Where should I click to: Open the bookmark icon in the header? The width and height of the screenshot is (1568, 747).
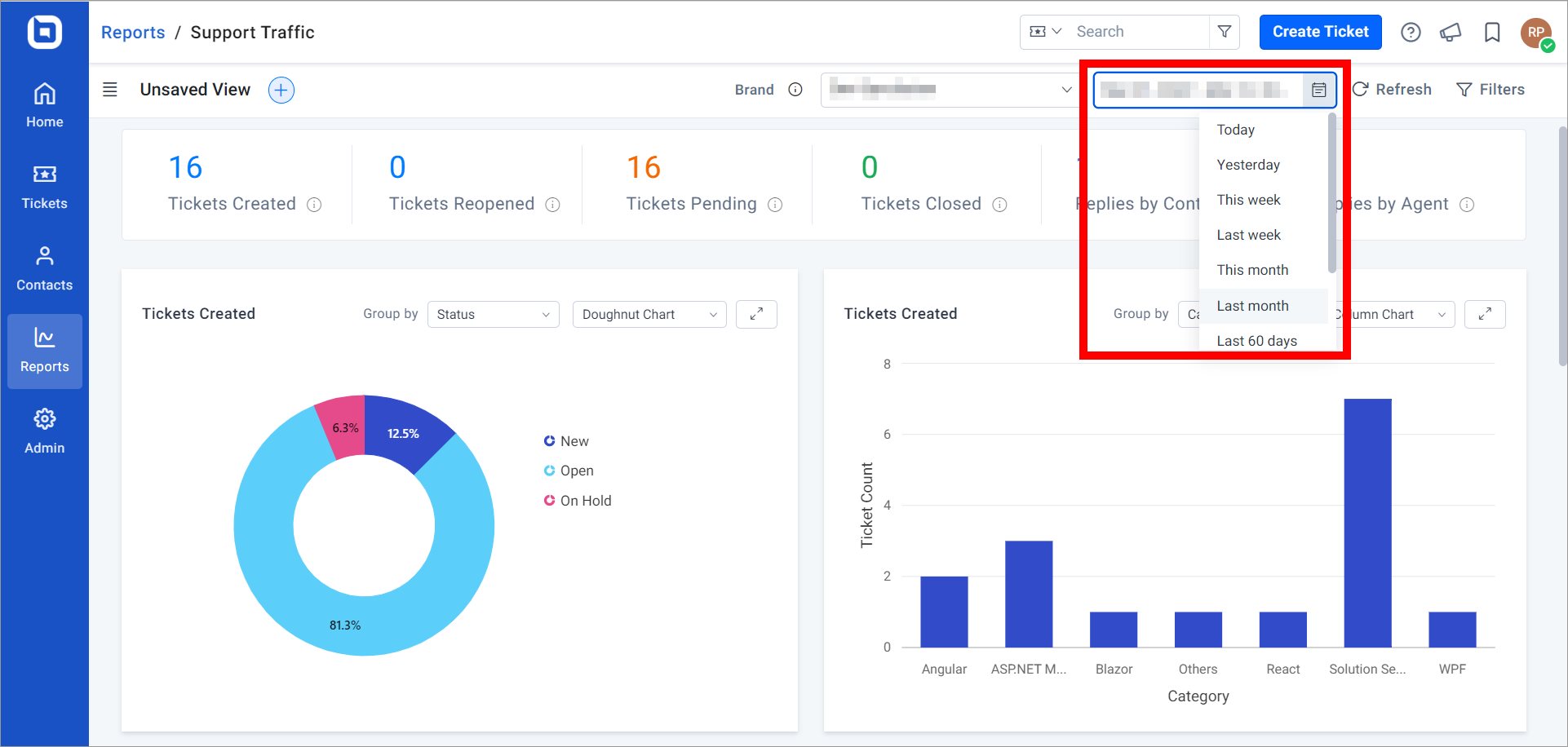(1492, 32)
